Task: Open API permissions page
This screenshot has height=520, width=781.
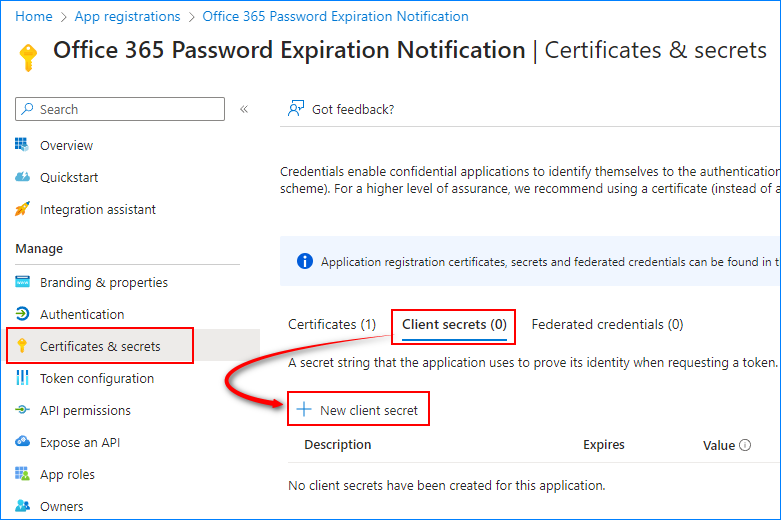Action: click(x=85, y=410)
